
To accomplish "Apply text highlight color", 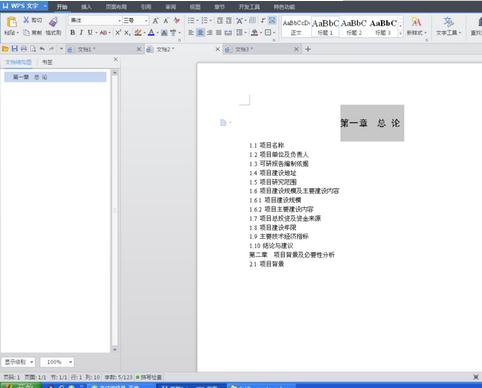I will pyautogui.click(x=138, y=33).
